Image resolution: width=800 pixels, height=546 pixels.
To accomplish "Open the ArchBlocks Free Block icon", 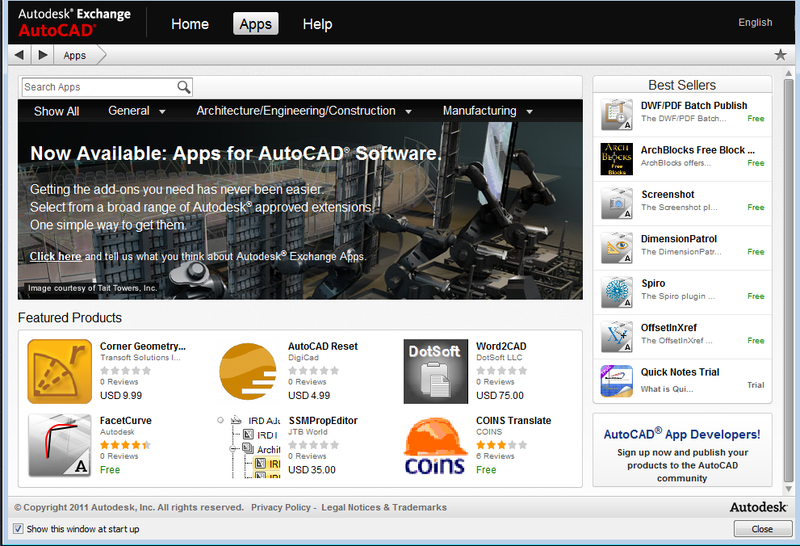I will pyautogui.click(x=616, y=159).
